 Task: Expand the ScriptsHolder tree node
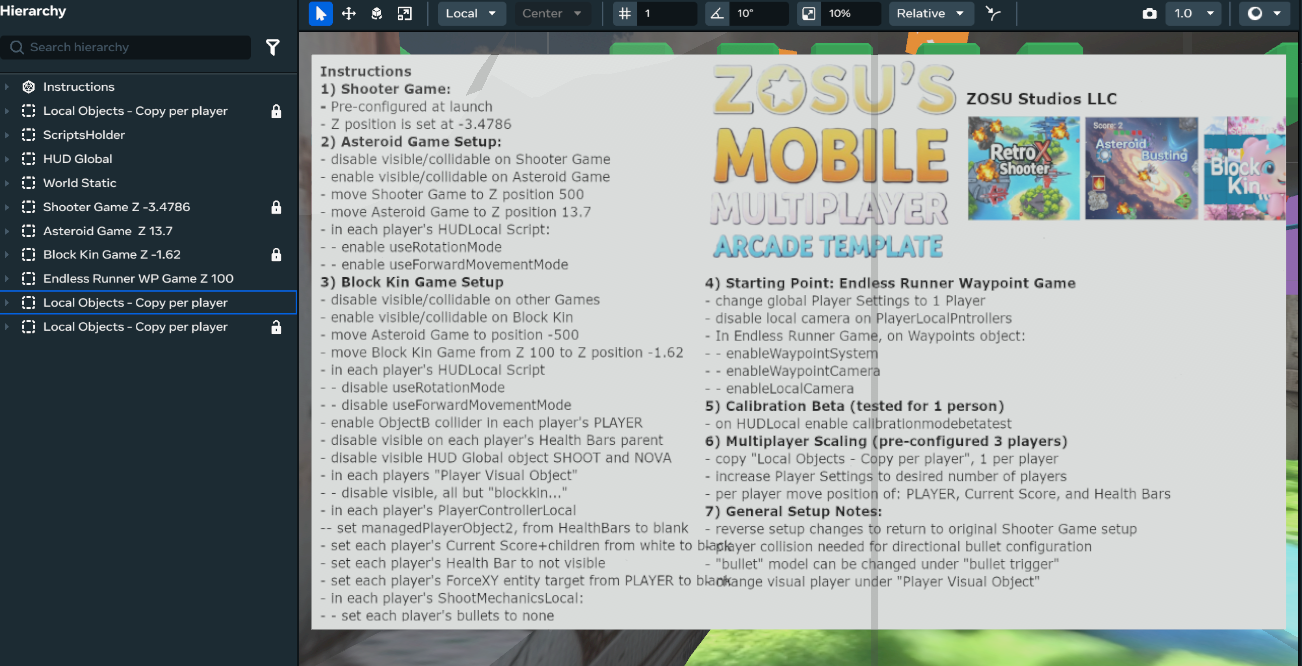(7, 135)
